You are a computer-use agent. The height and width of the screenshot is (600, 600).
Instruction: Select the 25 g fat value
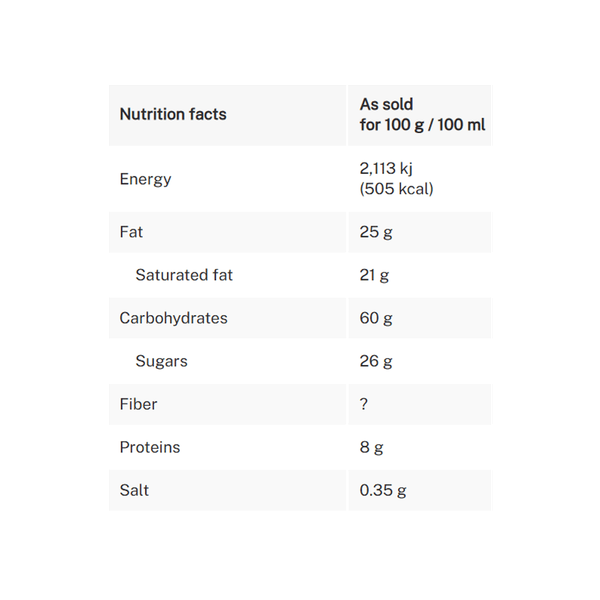(375, 232)
